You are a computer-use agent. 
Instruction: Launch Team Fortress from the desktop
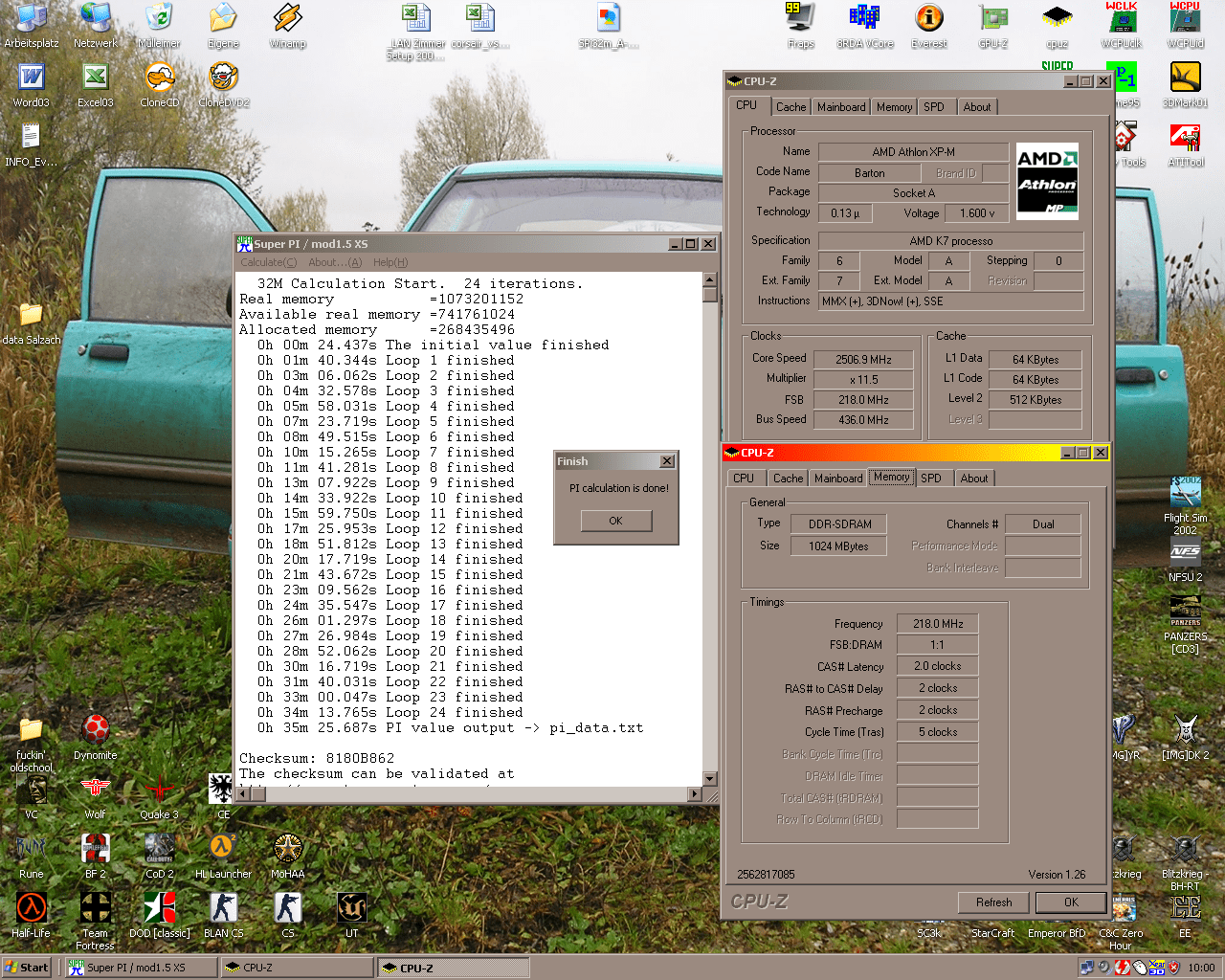pos(95,921)
